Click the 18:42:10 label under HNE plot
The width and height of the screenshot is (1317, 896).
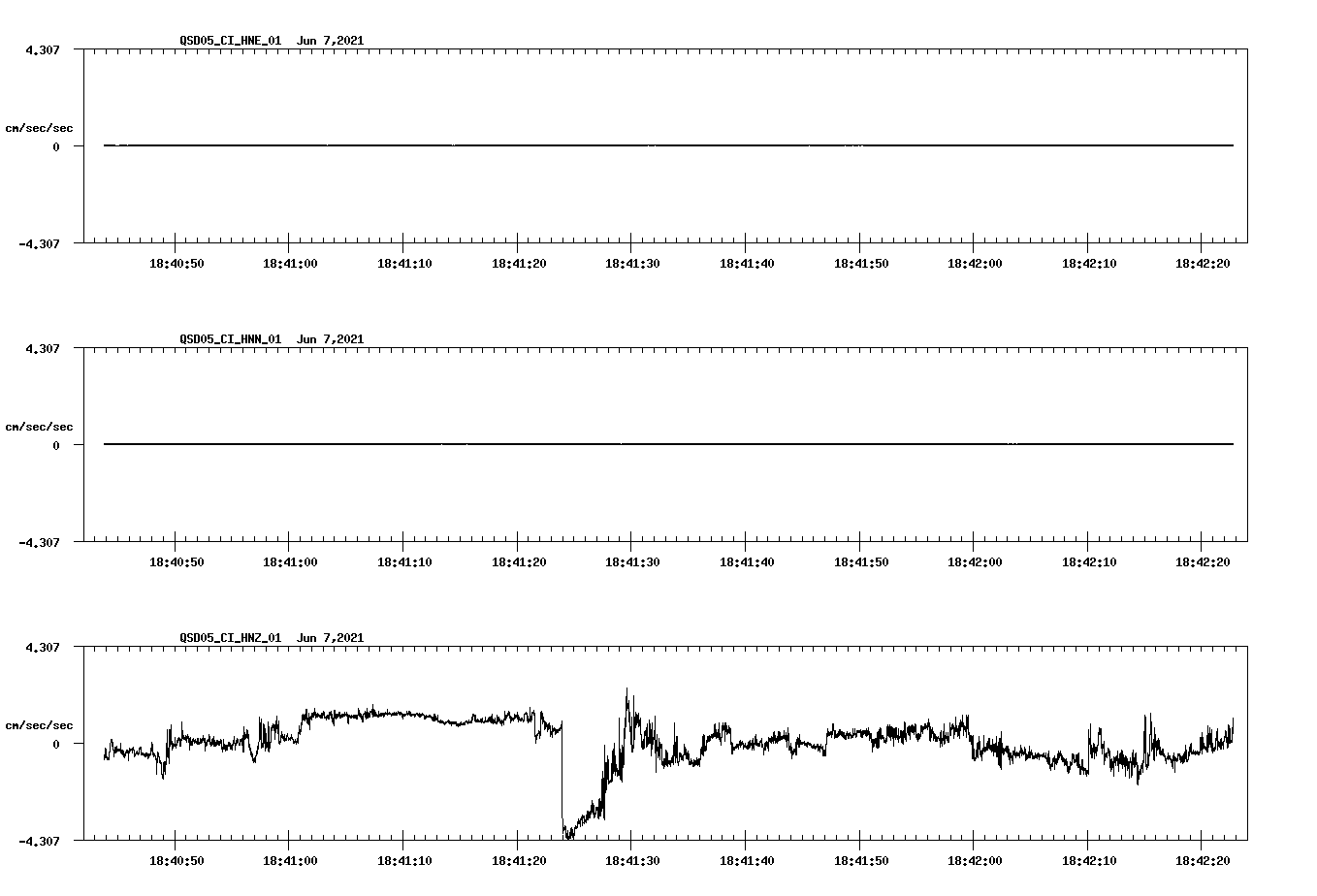[1089, 264]
